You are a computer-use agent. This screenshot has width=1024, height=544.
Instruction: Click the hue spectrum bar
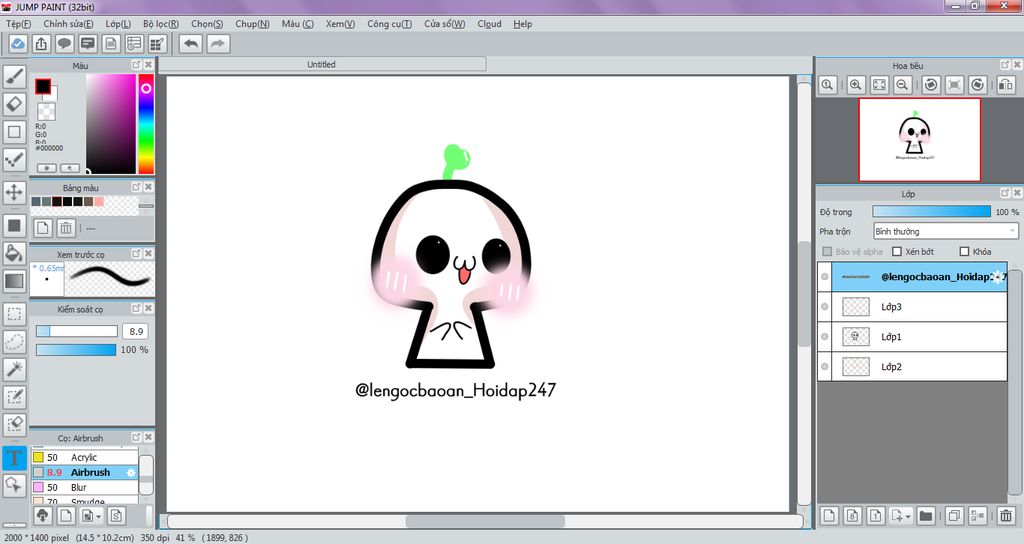click(x=146, y=123)
